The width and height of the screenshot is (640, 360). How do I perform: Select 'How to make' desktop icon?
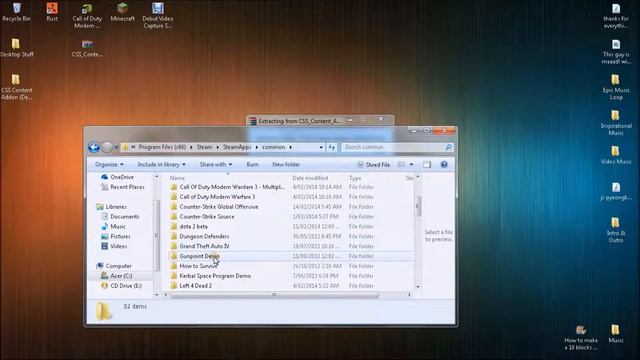coord(581,338)
